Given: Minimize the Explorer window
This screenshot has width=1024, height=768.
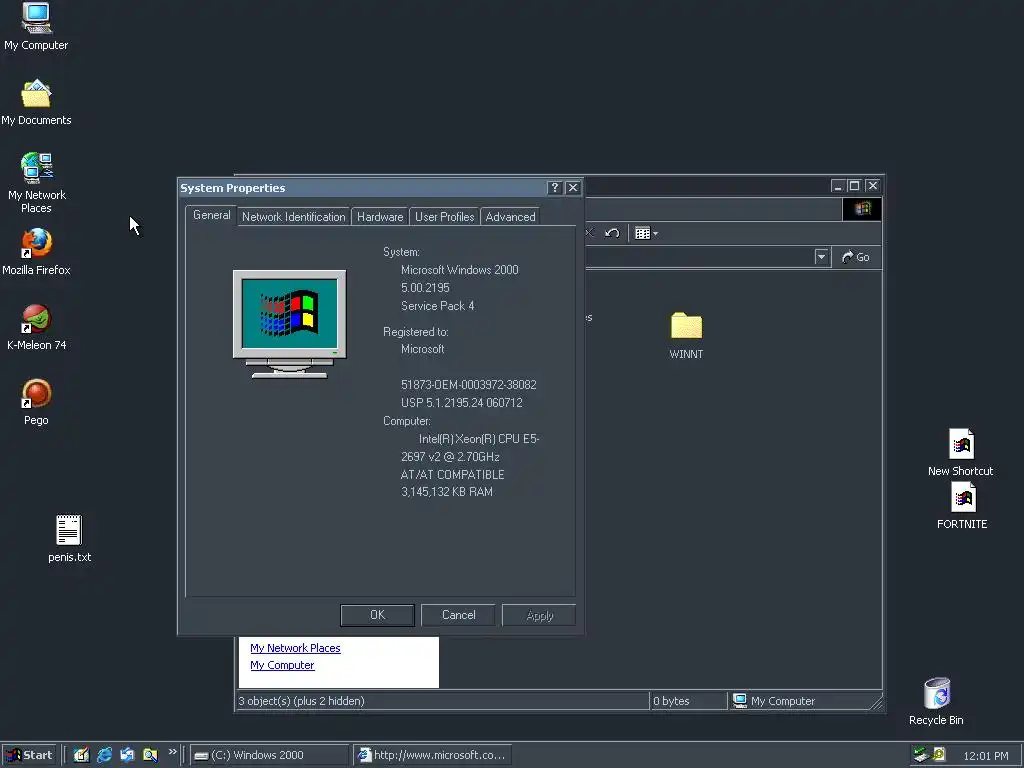Looking at the screenshot, I should [x=838, y=186].
